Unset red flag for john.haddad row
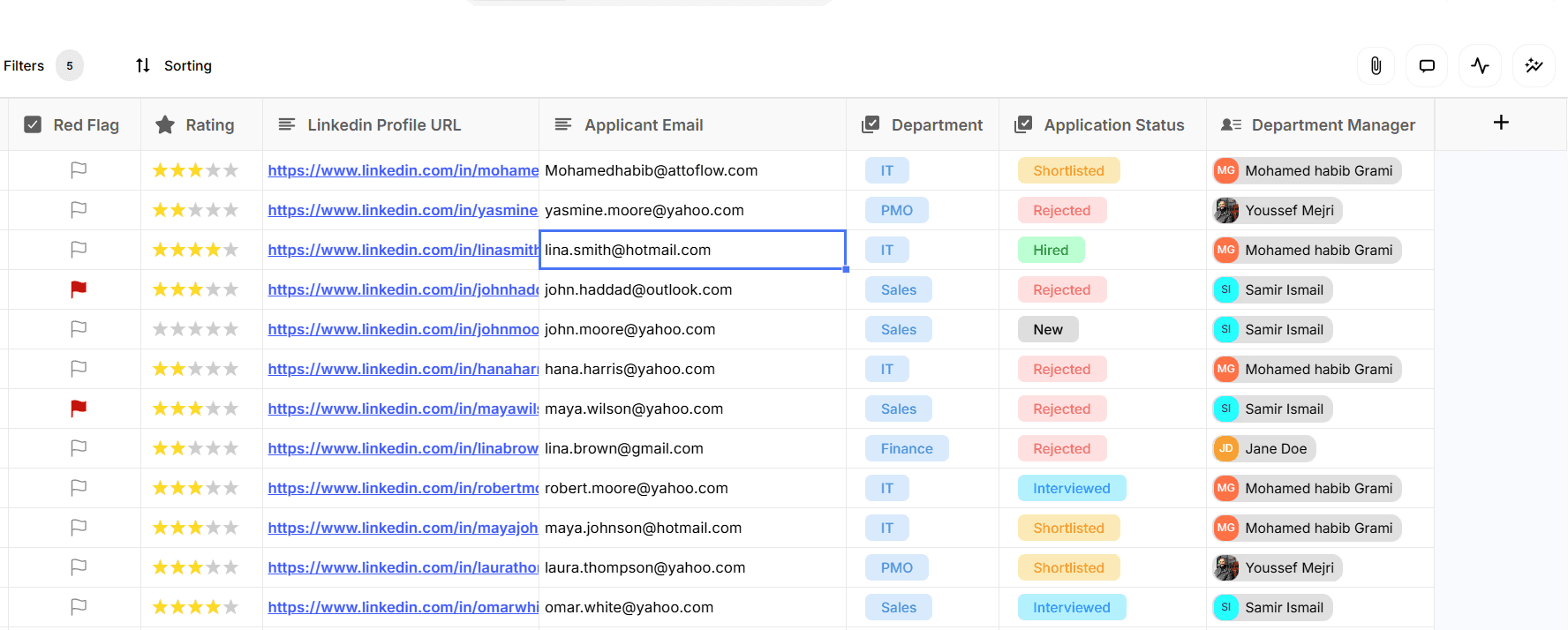 tap(79, 289)
